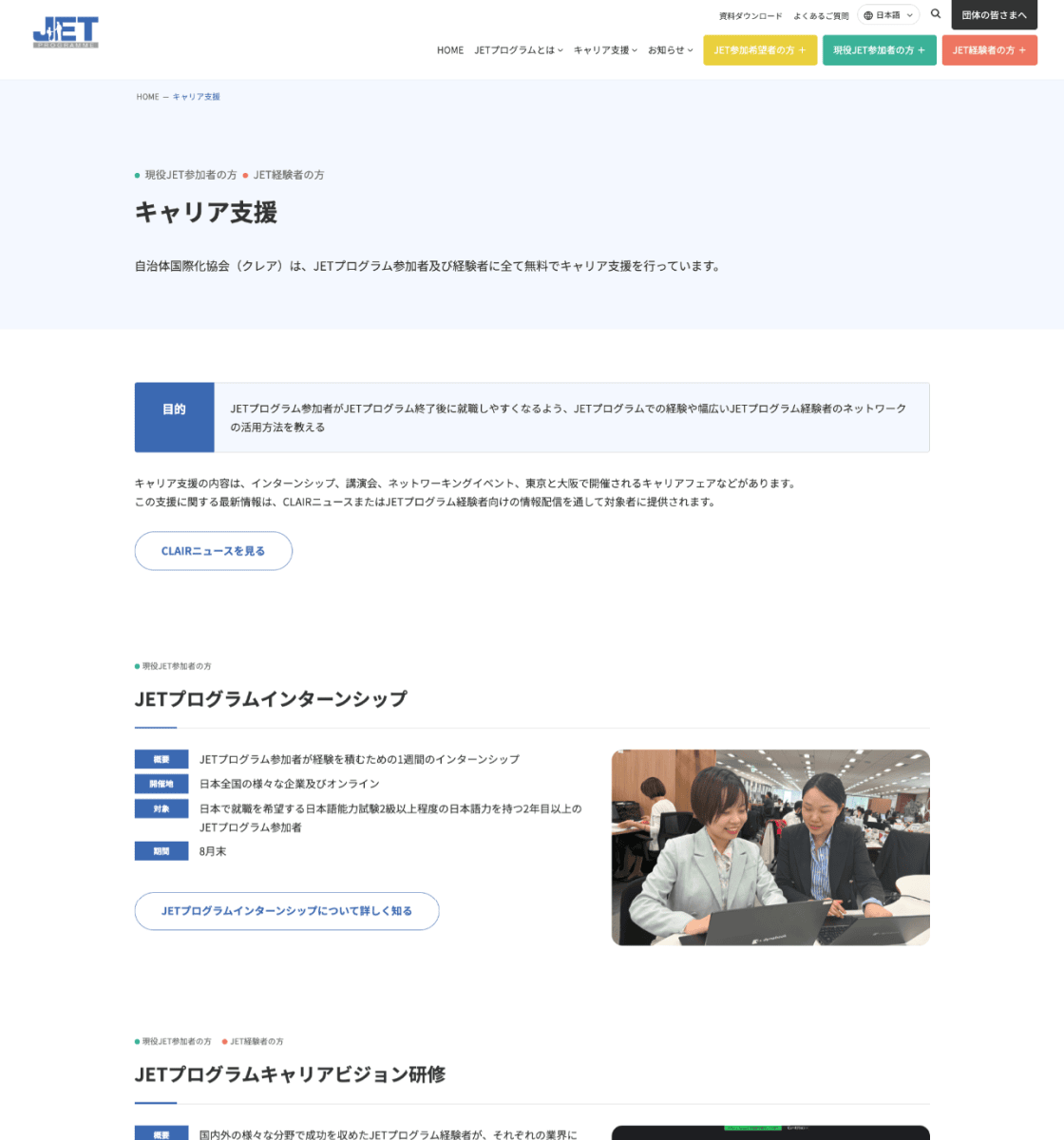Toggle the yellow JET参加希望者の方 panel
Image resolution: width=1064 pixels, height=1140 pixels.
tap(760, 50)
